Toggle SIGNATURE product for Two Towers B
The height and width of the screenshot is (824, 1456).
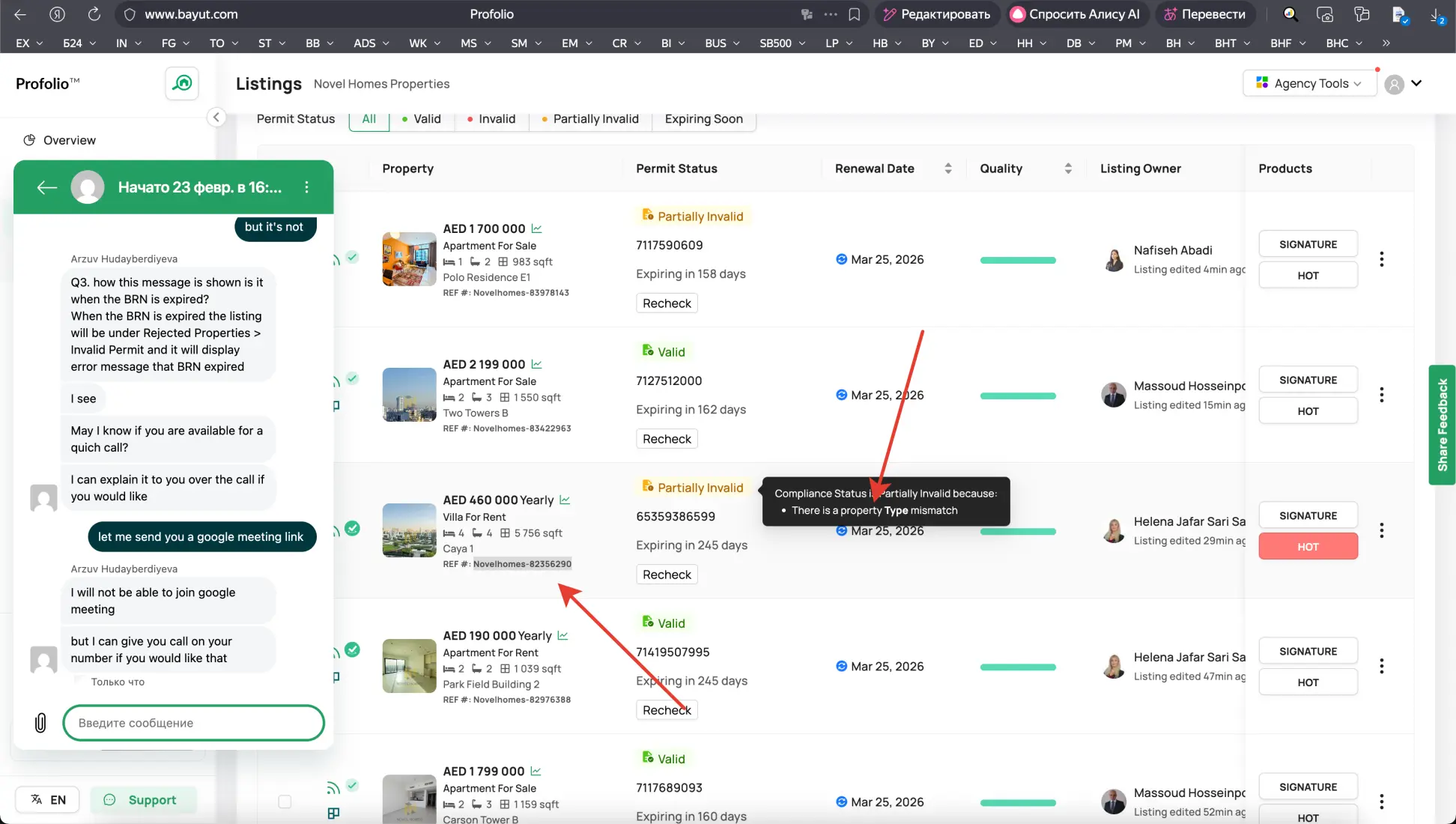coord(1308,380)
